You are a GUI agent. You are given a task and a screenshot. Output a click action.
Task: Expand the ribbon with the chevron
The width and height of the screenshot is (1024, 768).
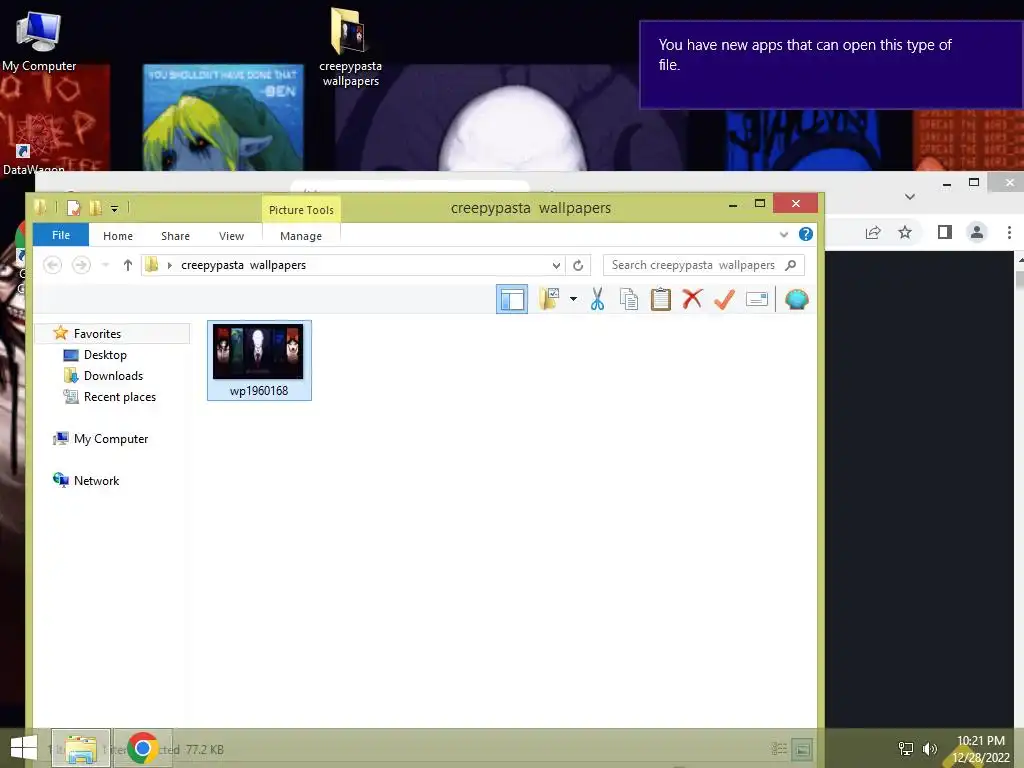point(784,234)
